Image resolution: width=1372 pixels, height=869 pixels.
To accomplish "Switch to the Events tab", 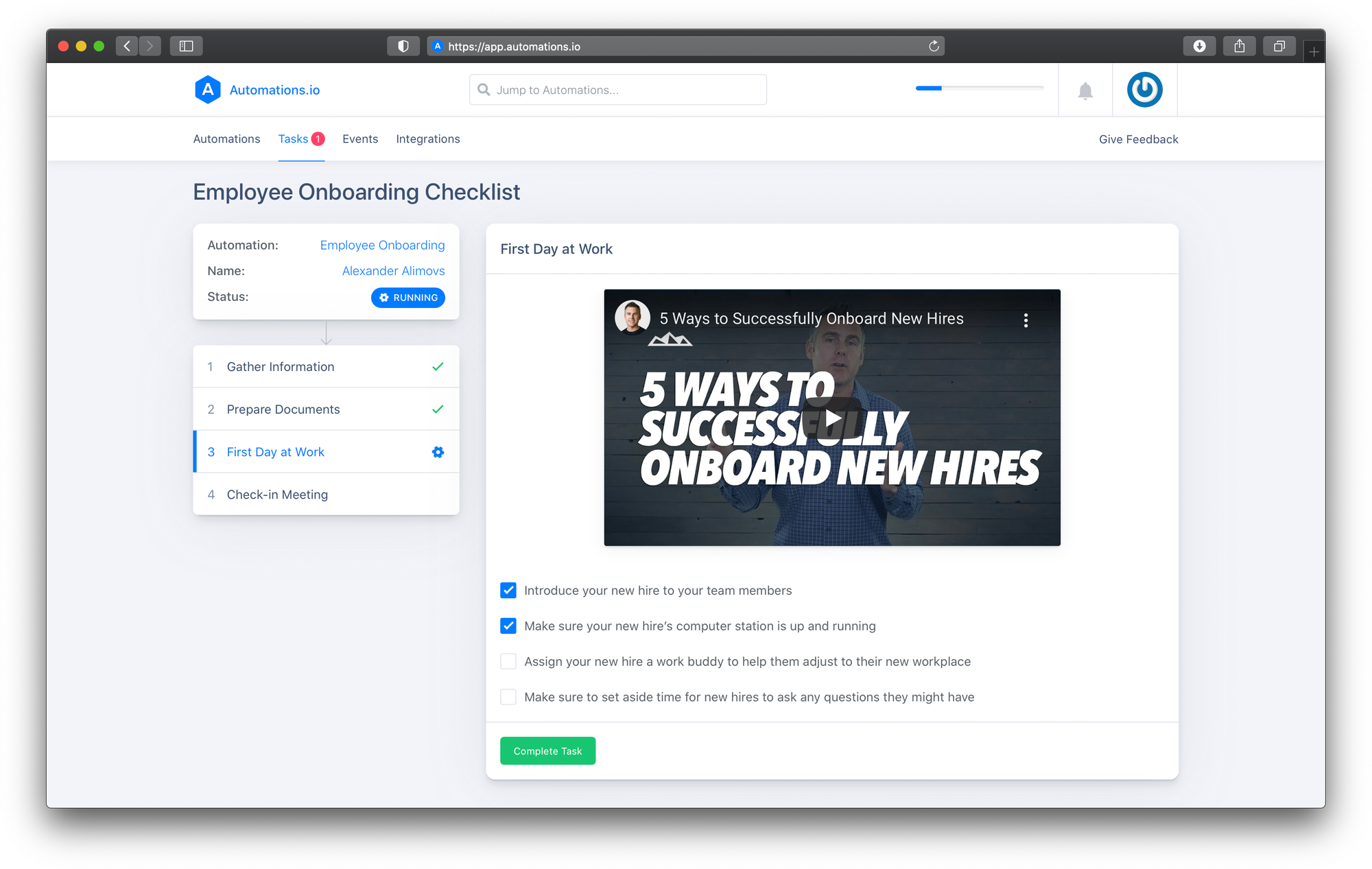I will 360,138.
